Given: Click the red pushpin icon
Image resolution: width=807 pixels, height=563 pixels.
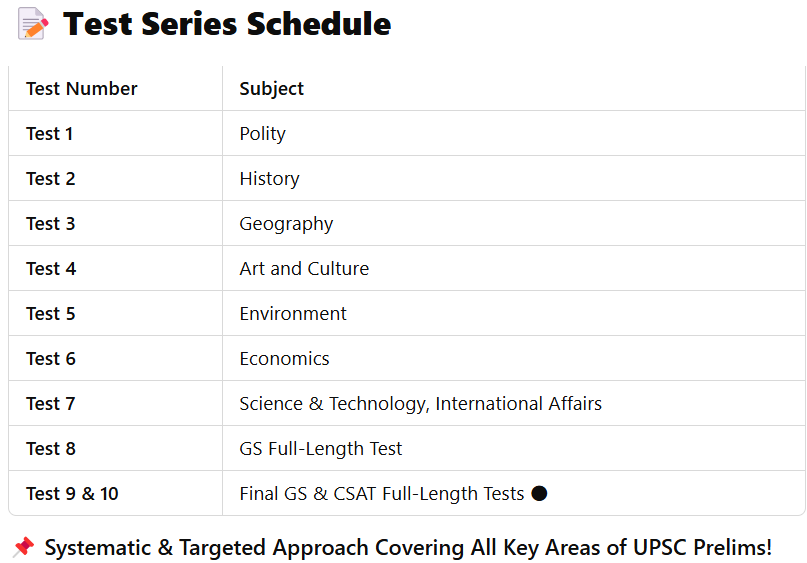Looking at the screenshot, I should [24, 547].
